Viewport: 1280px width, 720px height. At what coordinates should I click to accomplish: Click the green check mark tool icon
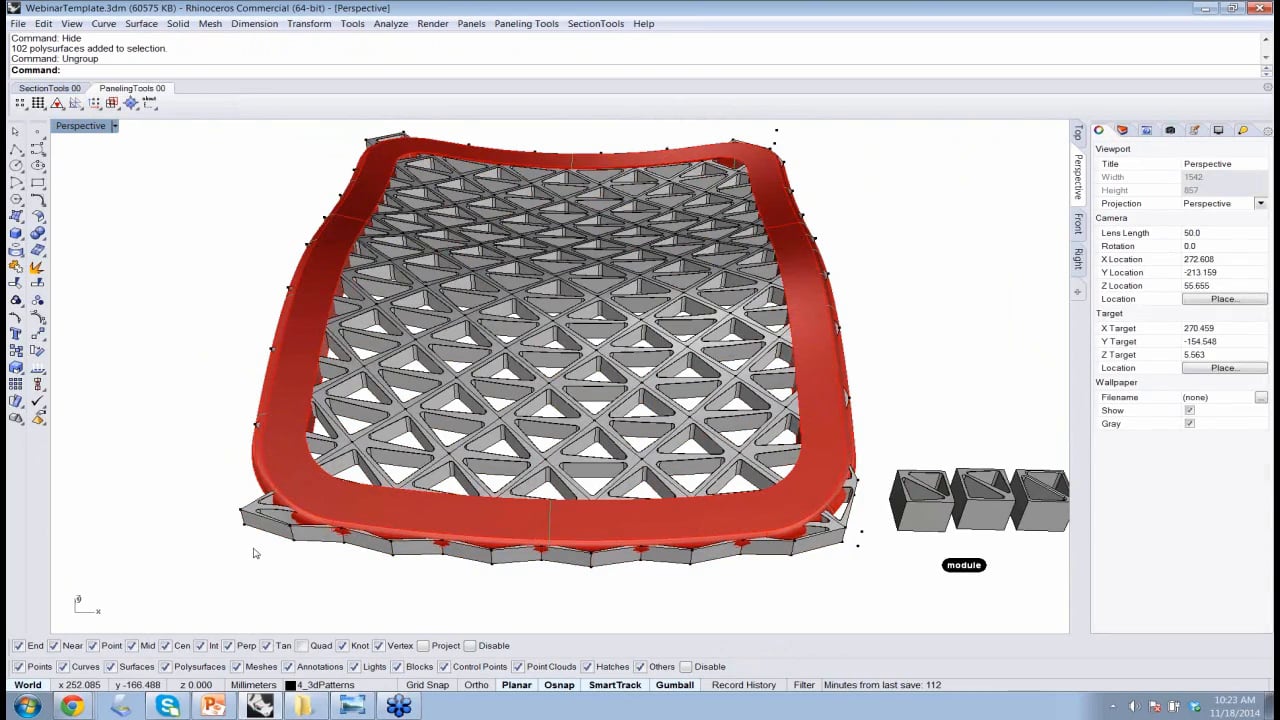point(38,401)
